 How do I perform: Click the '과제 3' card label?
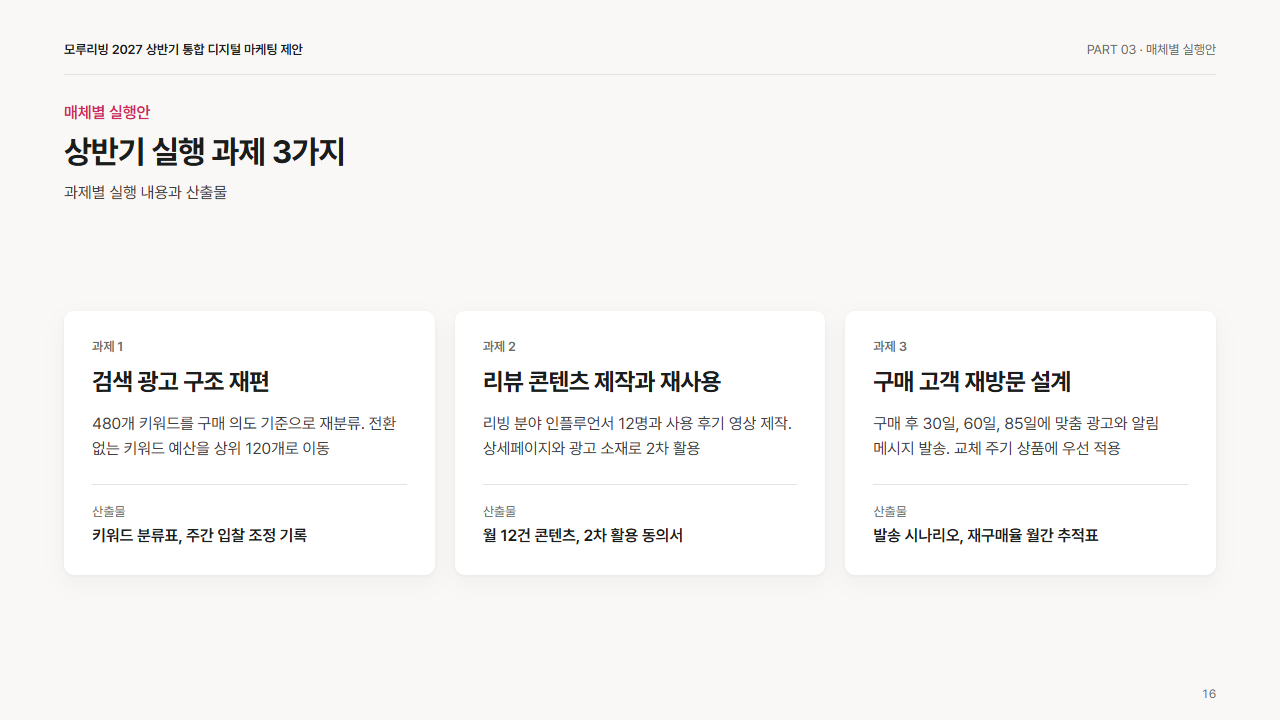pos(890,346)
